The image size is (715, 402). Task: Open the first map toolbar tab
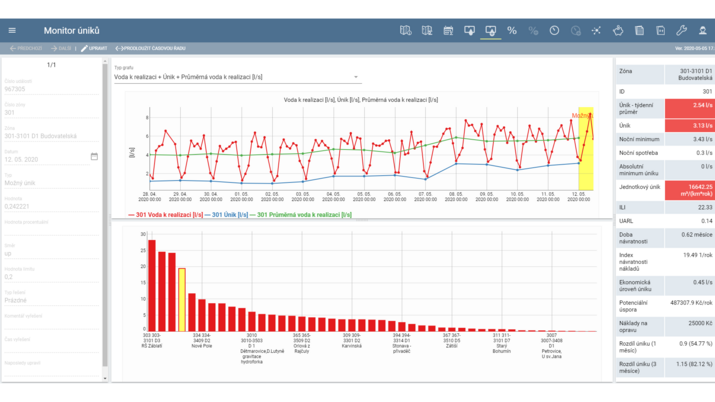(x=406, y=31)
